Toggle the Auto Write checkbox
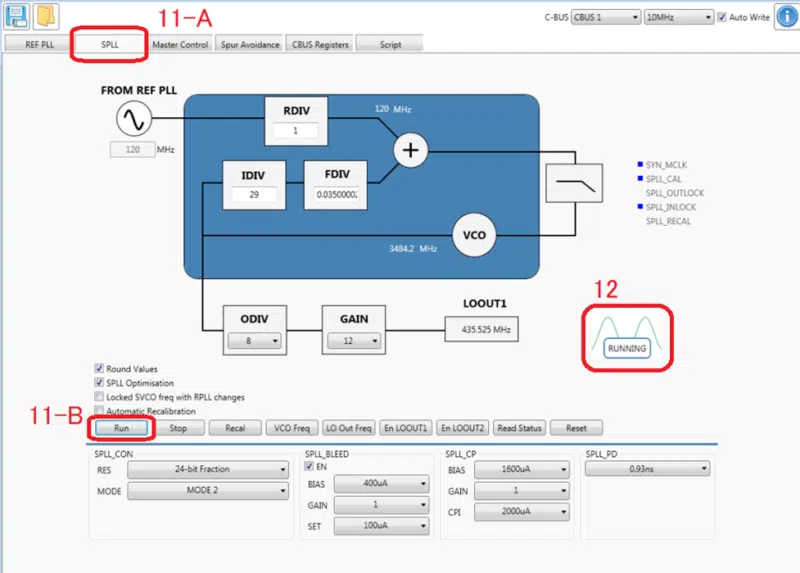Image resolution: width=800 pixels, height=573 pixels. (723, 17)
